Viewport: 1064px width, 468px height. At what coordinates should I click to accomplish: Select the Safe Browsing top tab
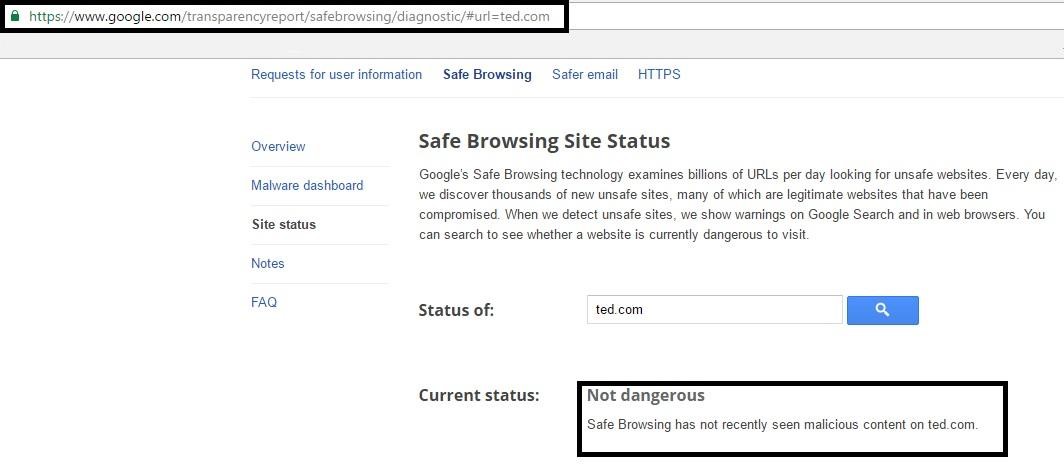[x=487, y=75]
